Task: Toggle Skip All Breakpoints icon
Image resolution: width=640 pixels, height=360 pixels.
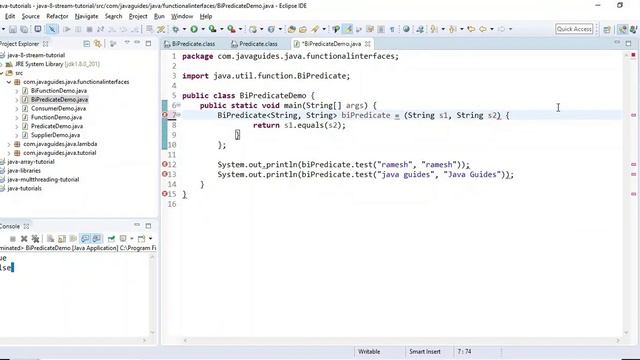Action: (x=52, y=29)
